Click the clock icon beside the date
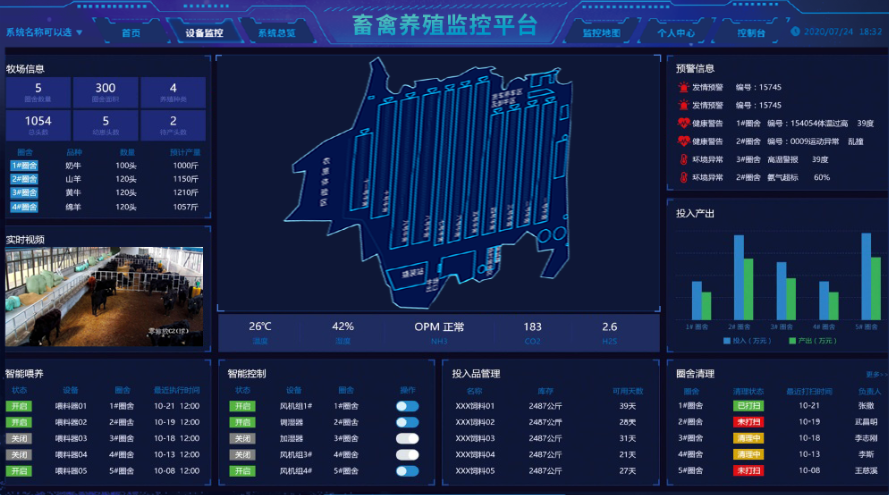 tap(795, 31)
